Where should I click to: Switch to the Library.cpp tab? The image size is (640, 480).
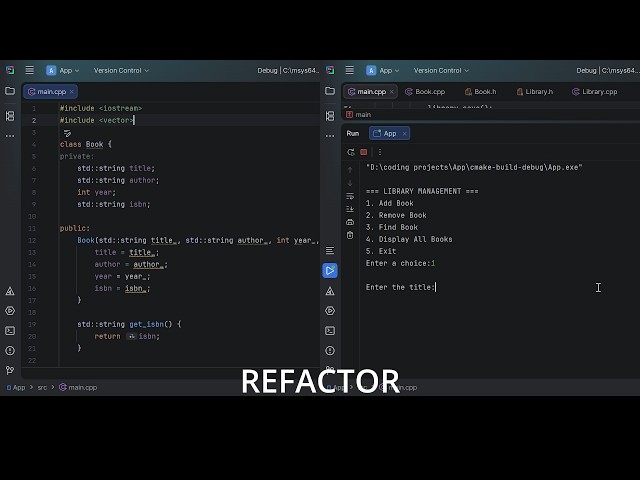click(595, 91)
